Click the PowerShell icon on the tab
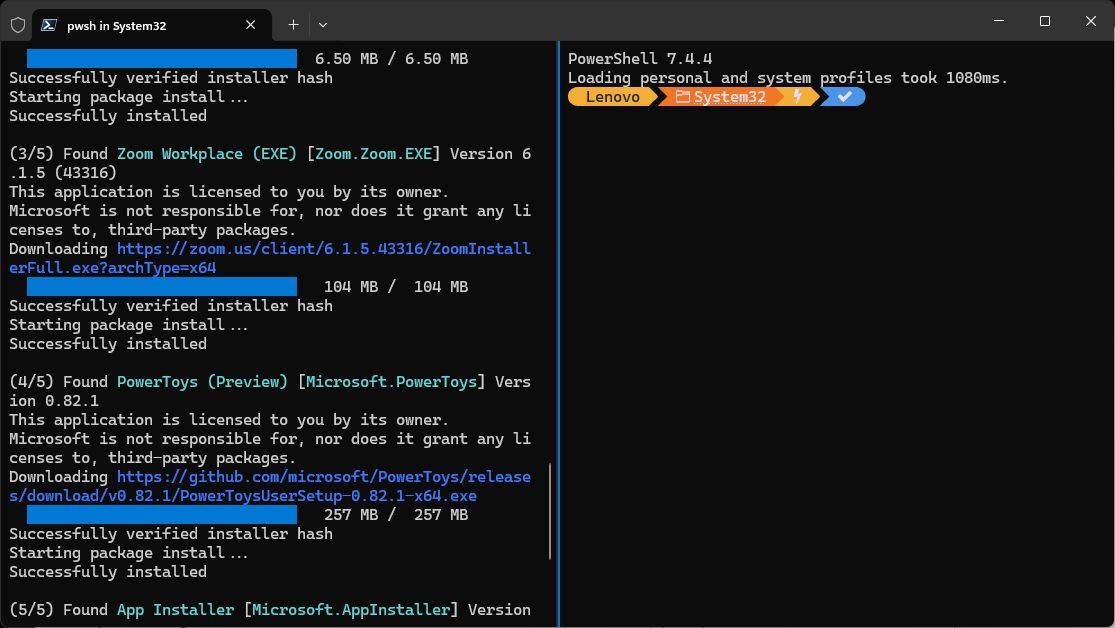 49,25
